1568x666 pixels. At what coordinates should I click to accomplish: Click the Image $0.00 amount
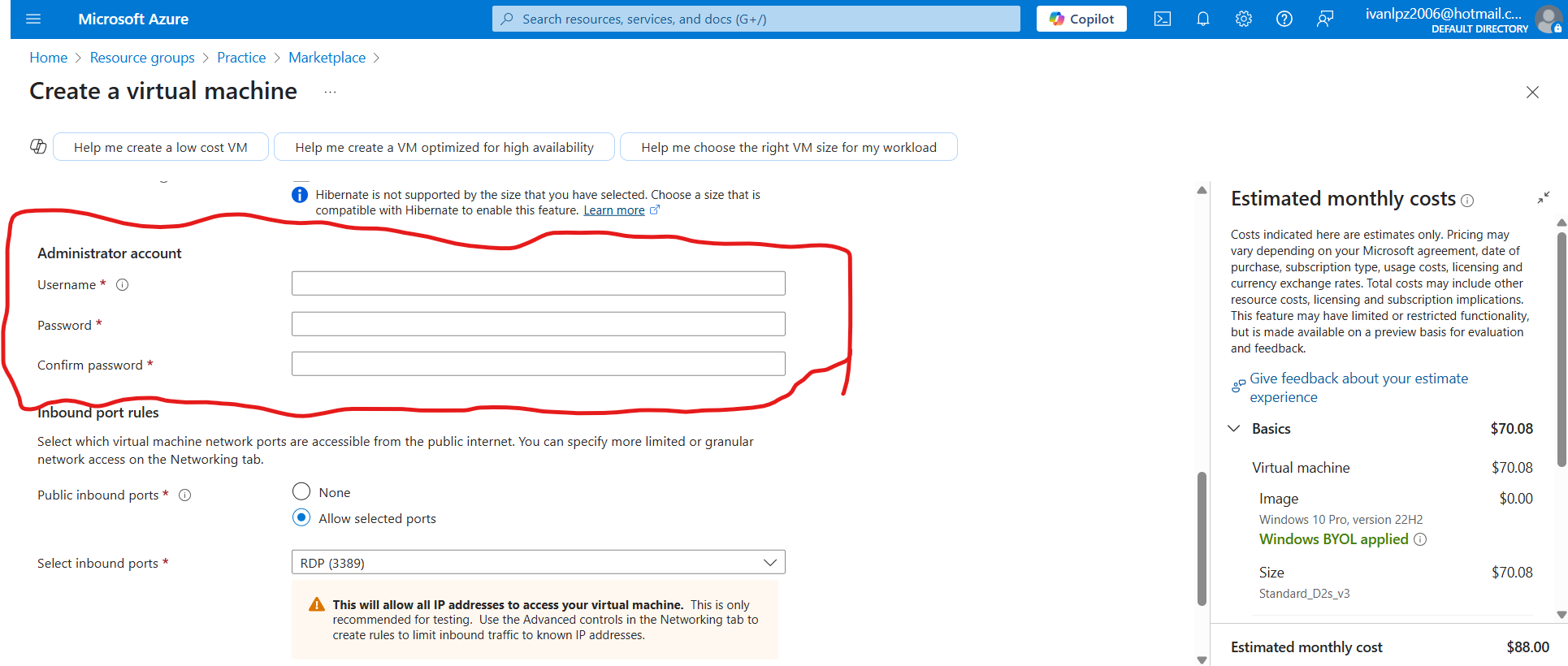[1516, 499]
